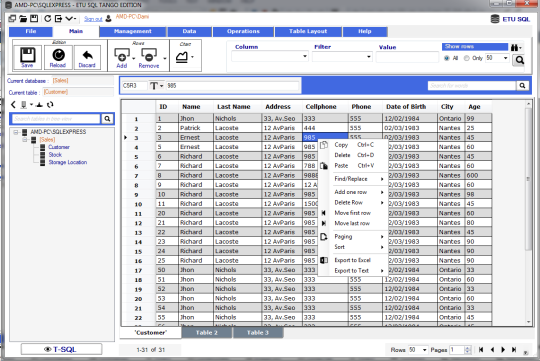Click the Chart icon
540x361 pixels.
182,56
